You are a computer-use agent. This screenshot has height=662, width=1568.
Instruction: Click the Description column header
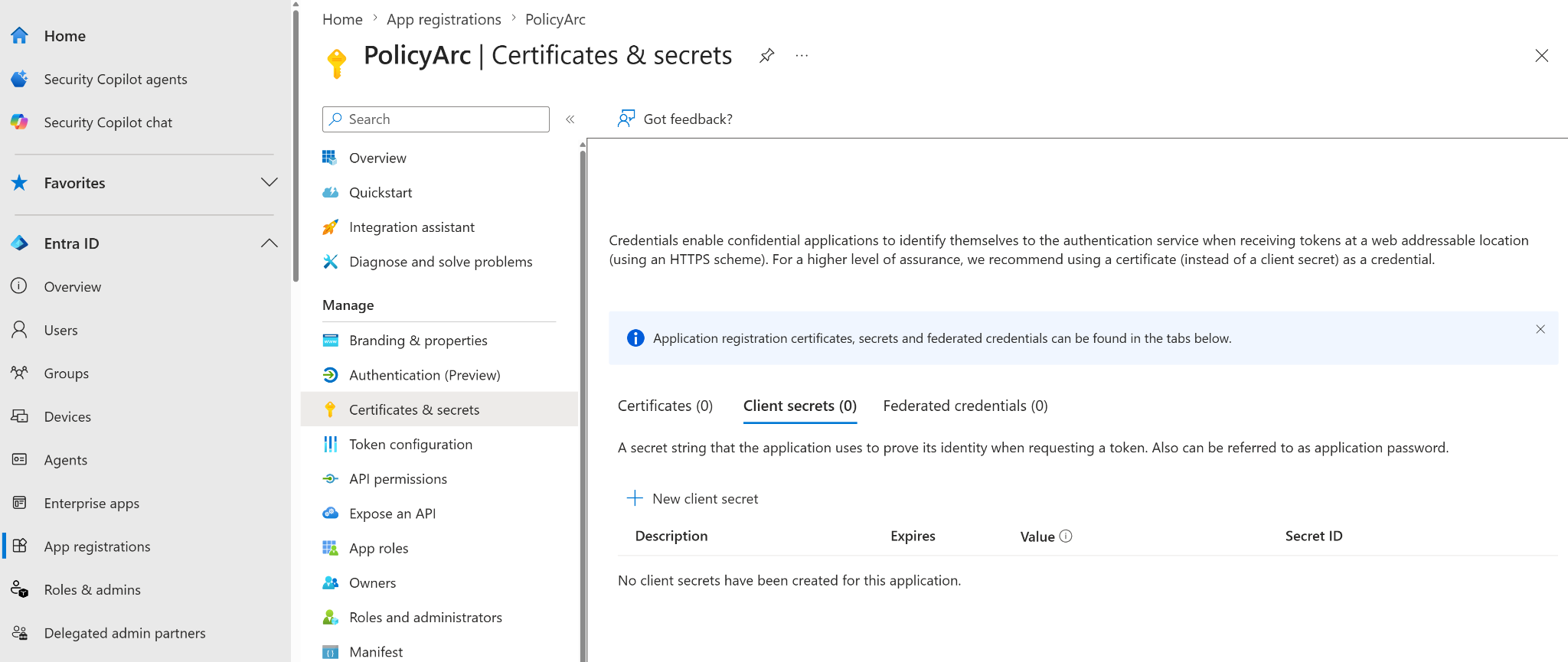671,536
